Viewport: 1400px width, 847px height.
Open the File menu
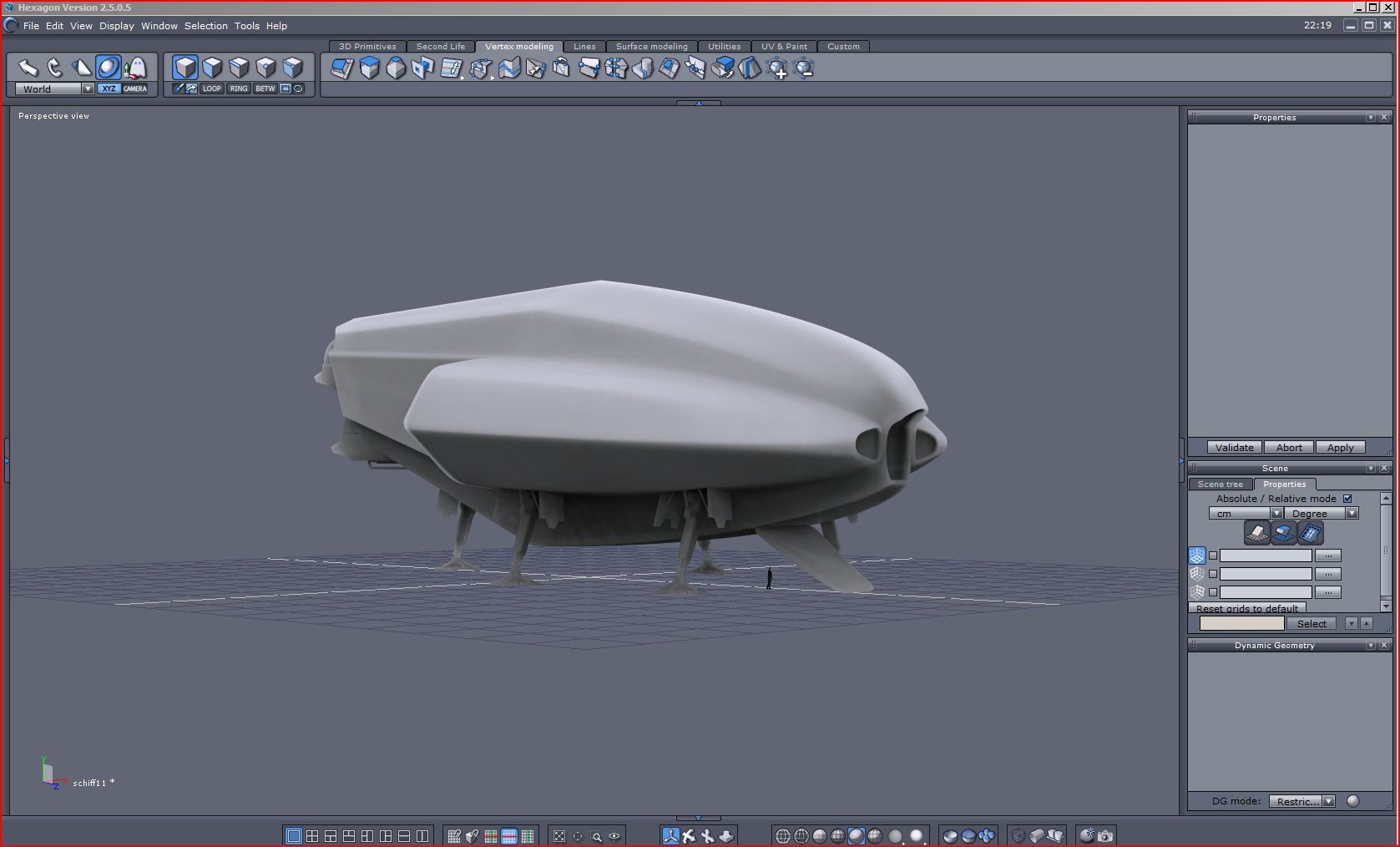31,26
